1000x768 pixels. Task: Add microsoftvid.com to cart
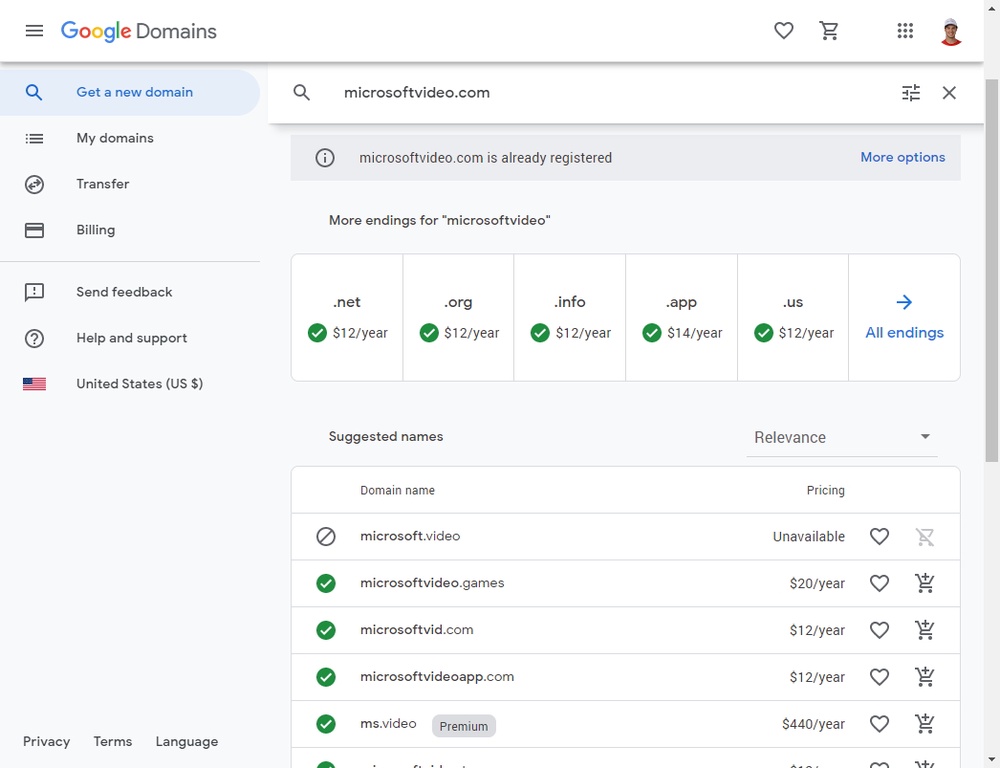[924, 630]
